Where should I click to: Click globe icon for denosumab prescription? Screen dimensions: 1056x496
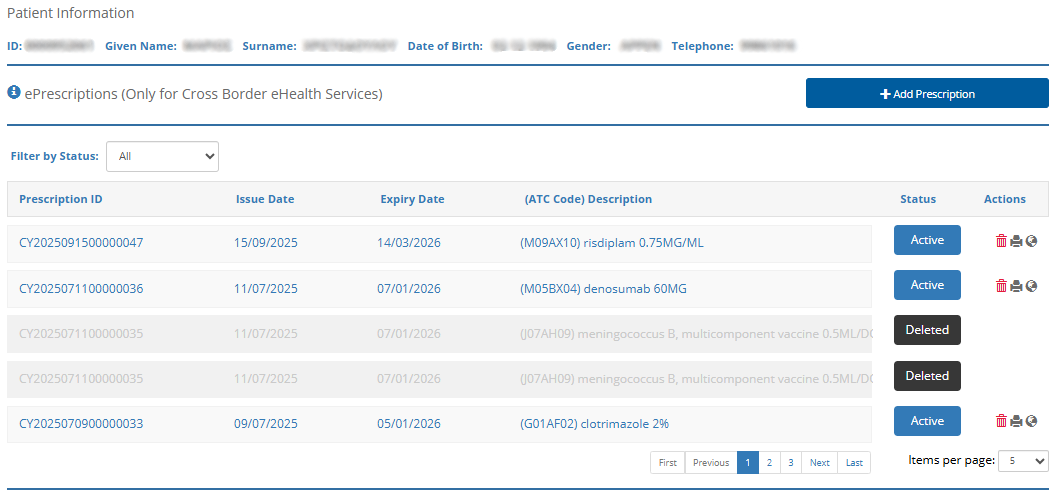[1031, 286]
